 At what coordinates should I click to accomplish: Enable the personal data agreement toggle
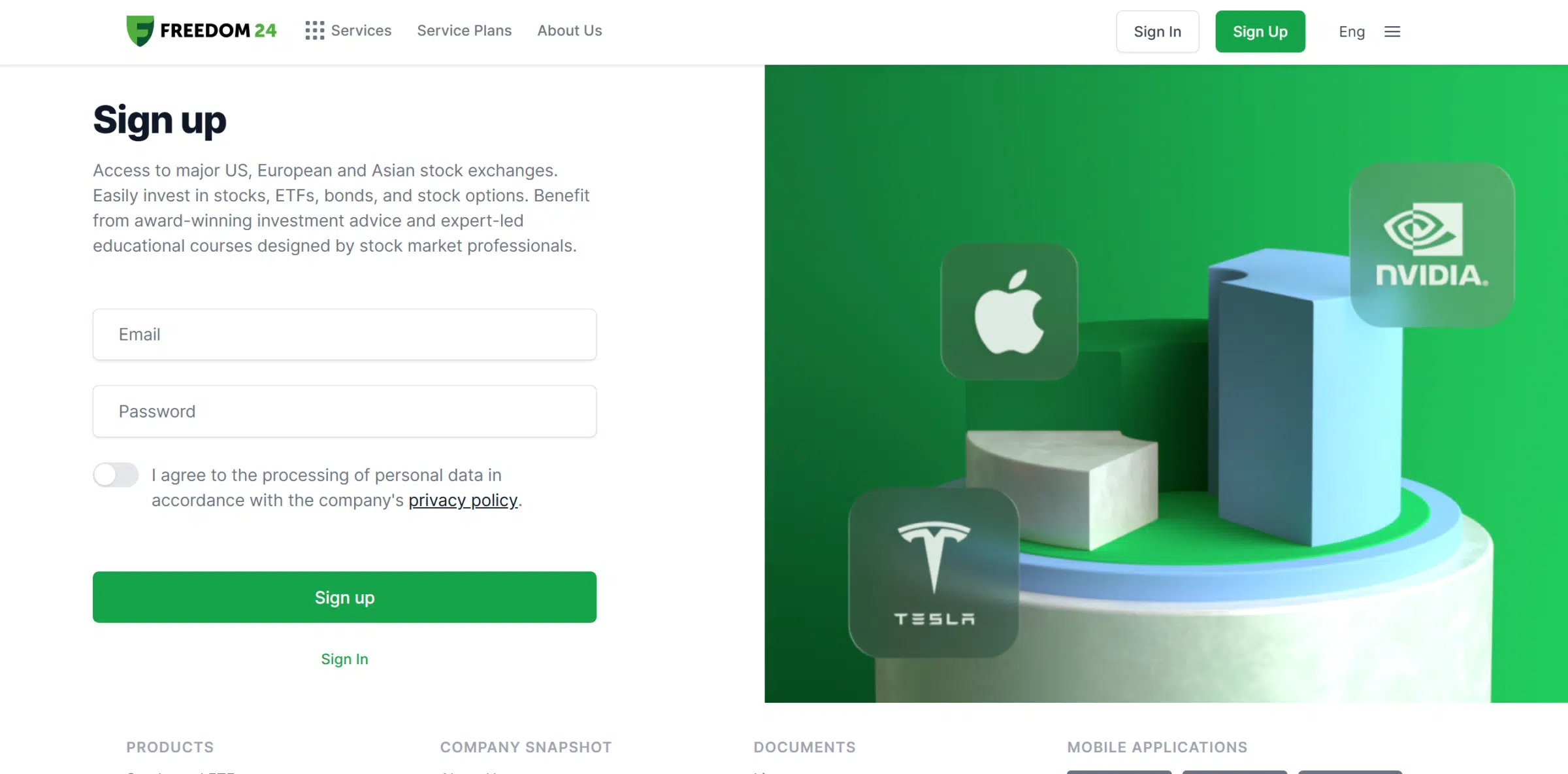click(116, 475)
